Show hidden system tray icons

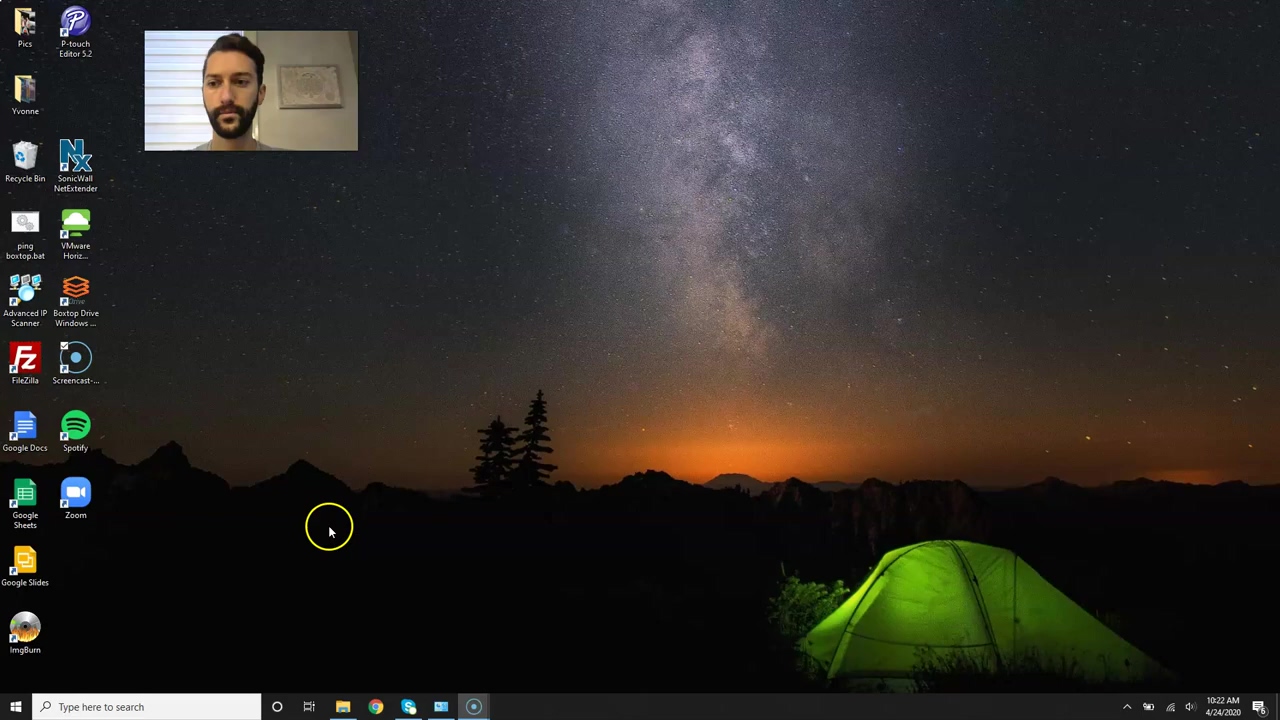(x=1127, y=707)
